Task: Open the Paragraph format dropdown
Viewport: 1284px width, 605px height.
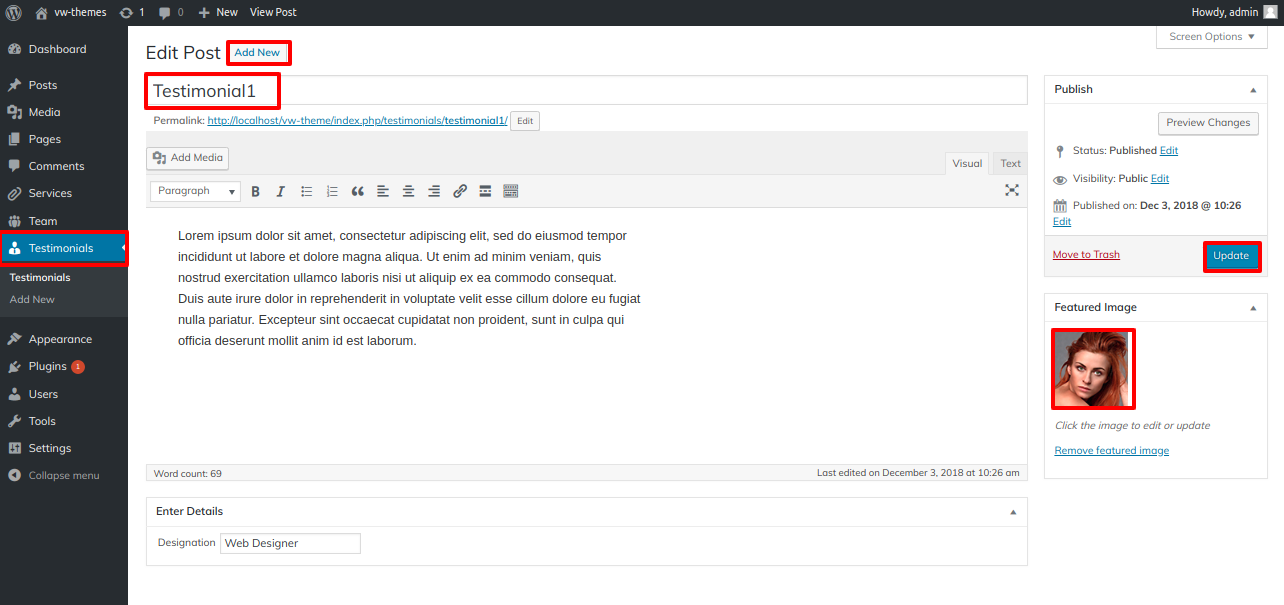Action: (x=195, y=191)
